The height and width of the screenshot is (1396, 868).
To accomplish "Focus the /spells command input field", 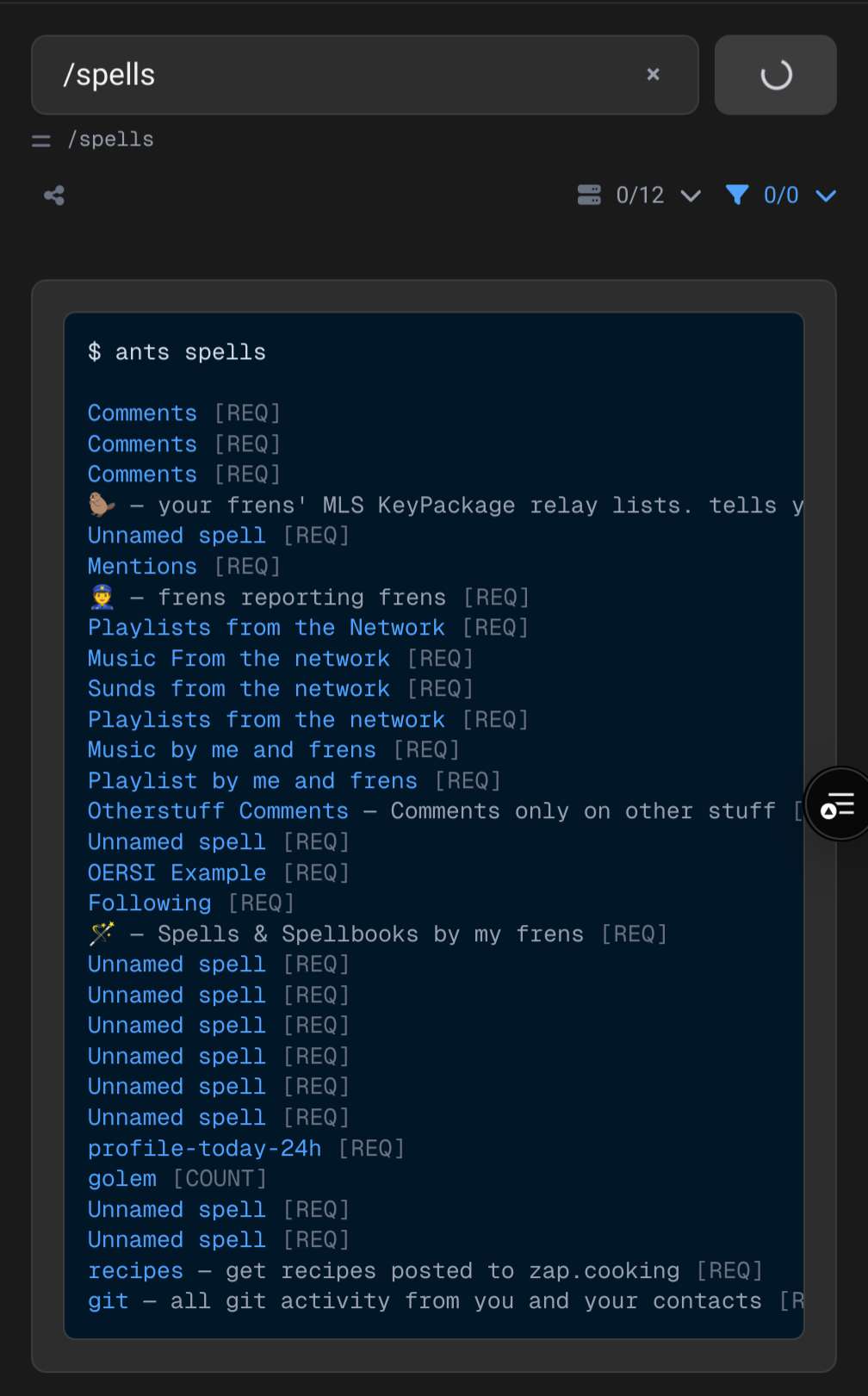I will pos(344,75).
